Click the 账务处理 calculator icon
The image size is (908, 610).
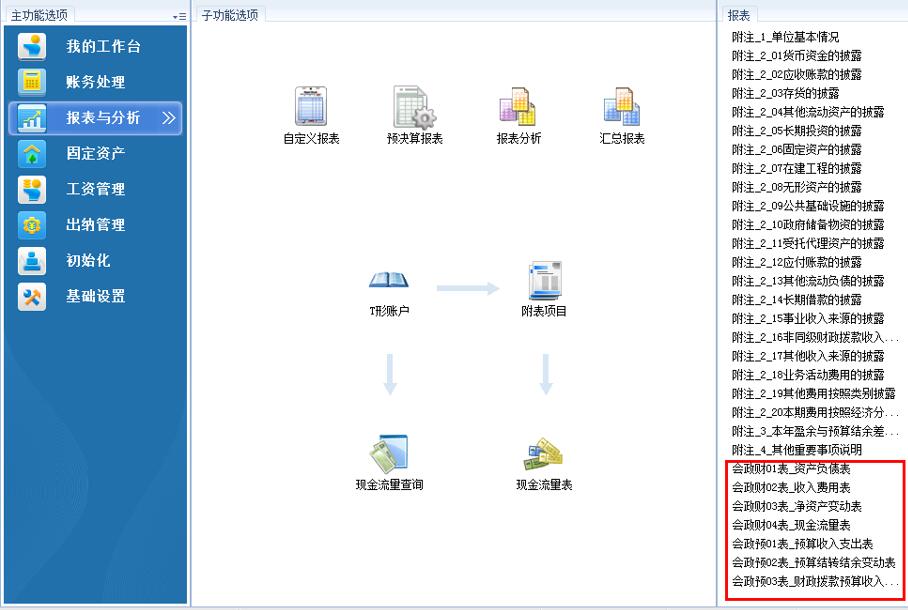pyautogui.click(x=32, y=82)
